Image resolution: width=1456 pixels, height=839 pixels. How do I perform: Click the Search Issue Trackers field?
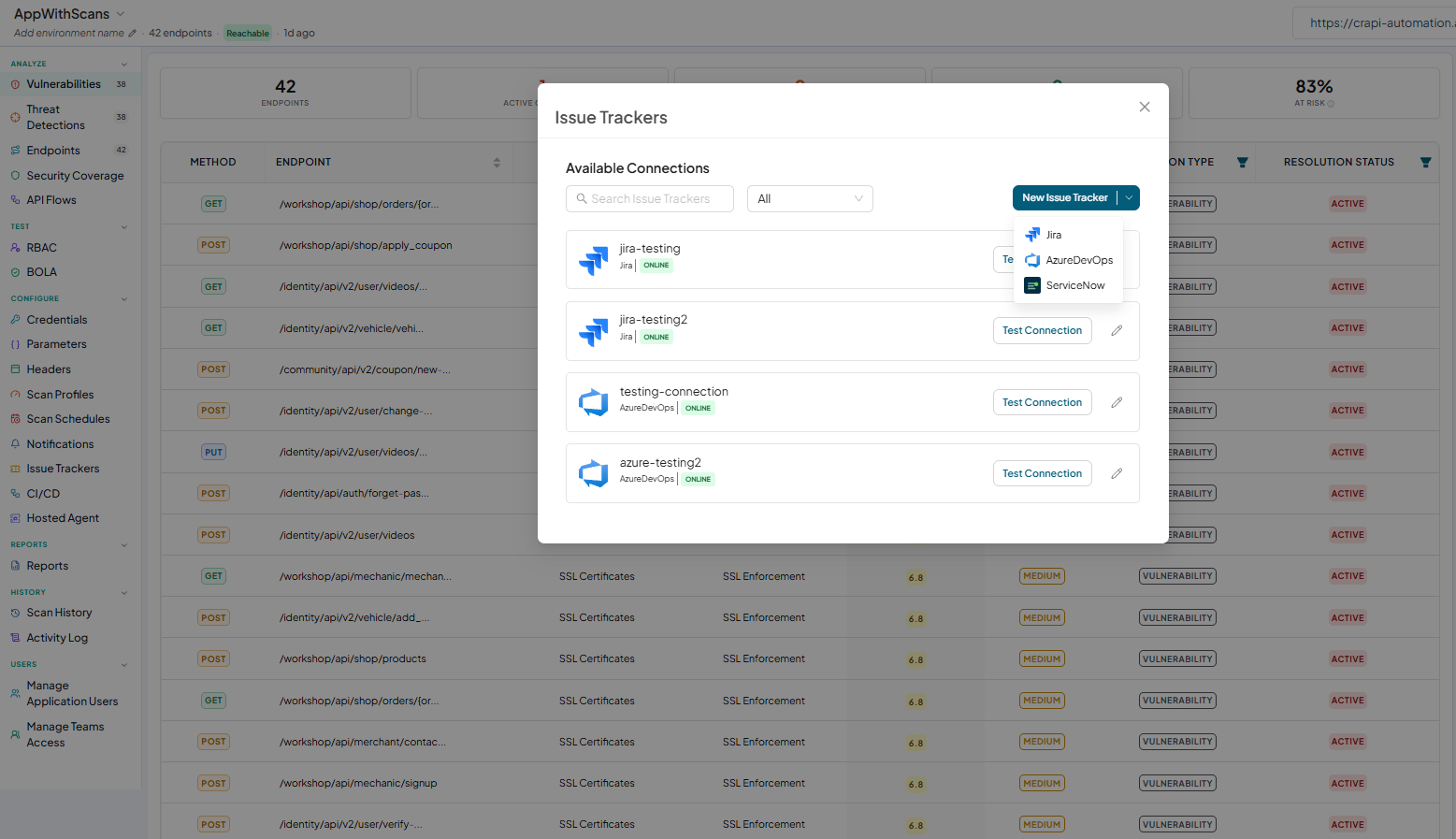click(650, 198)
